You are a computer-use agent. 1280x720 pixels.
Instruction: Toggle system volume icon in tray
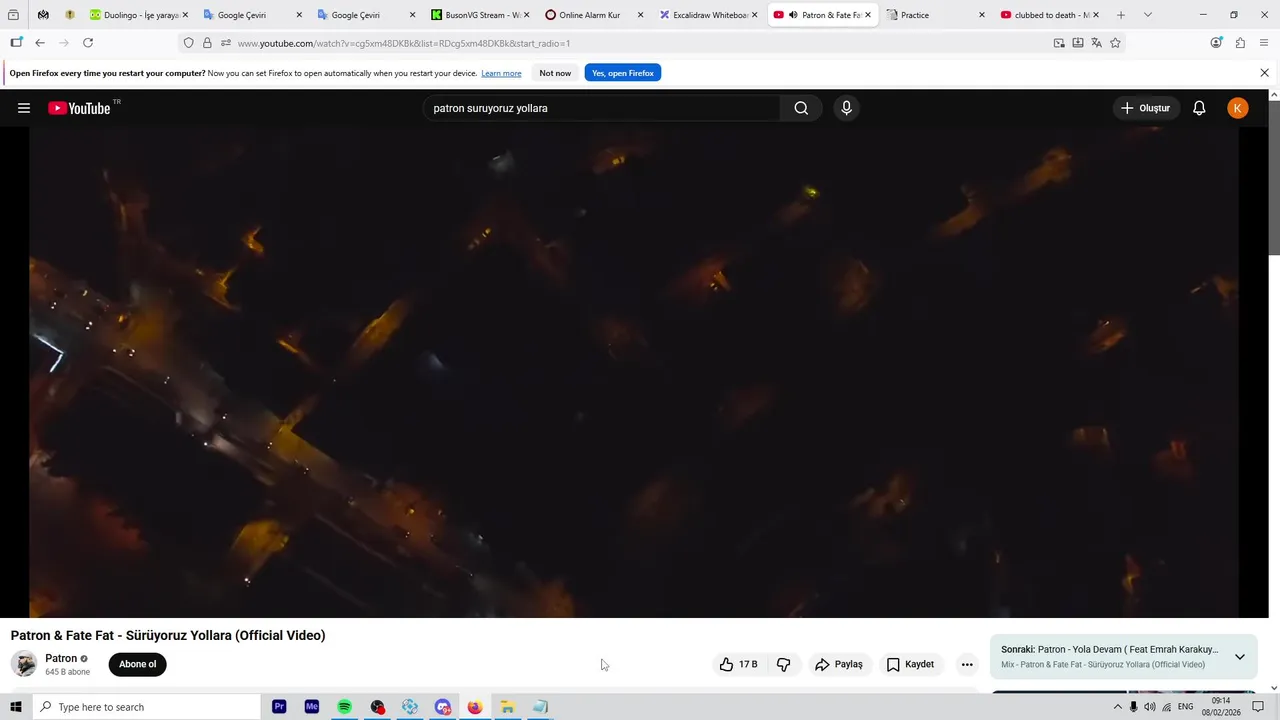tap(1150, 707)
